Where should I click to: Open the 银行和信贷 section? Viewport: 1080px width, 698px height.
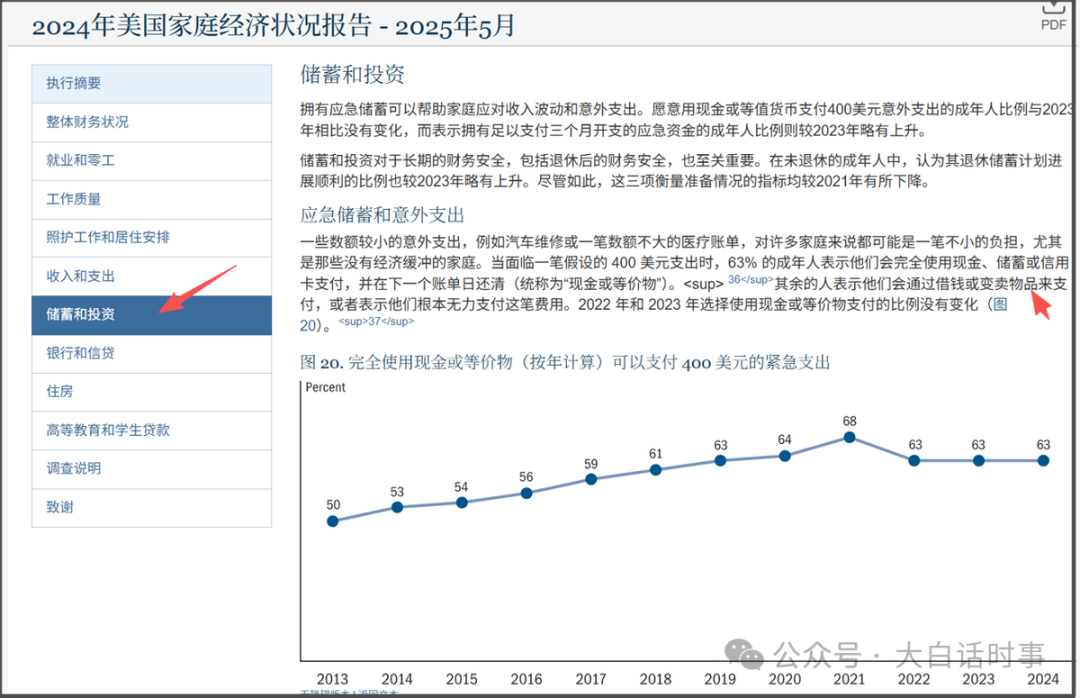(152, 353)
